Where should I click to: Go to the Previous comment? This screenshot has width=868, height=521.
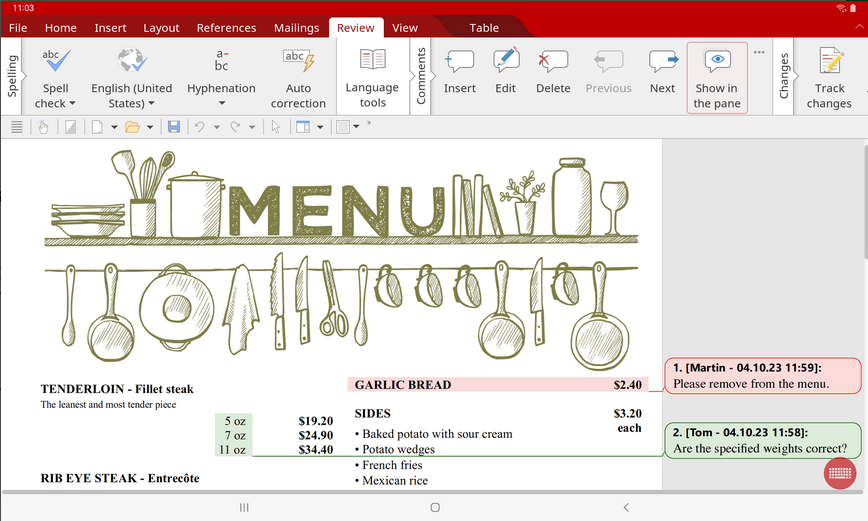[608, 72]
